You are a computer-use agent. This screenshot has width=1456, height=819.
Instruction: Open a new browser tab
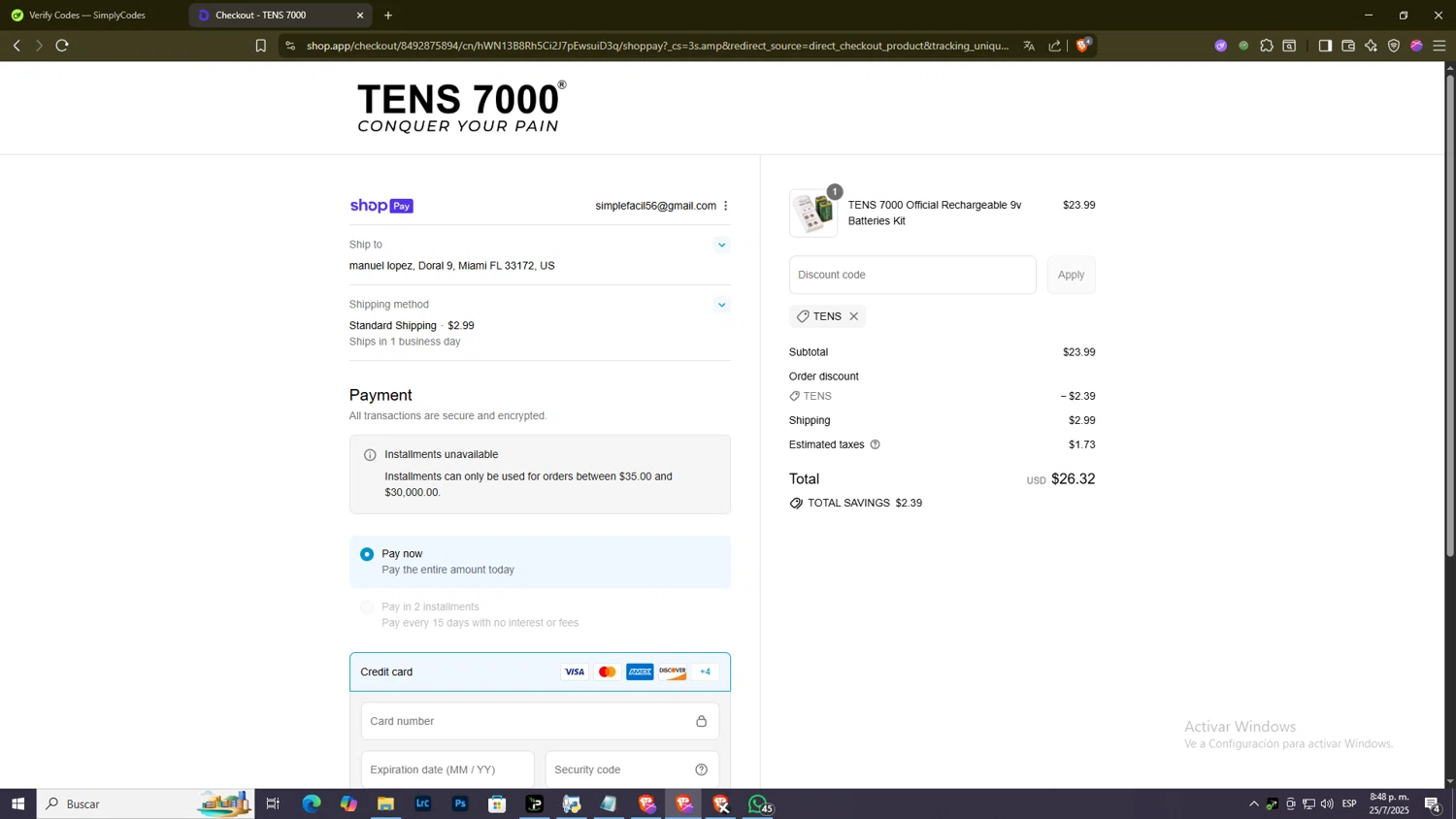[388, 16]
